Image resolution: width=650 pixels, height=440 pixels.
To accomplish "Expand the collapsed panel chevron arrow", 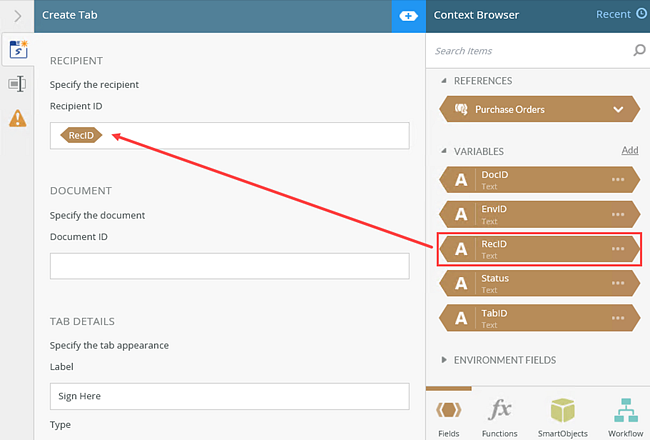I will click(17, 16).
